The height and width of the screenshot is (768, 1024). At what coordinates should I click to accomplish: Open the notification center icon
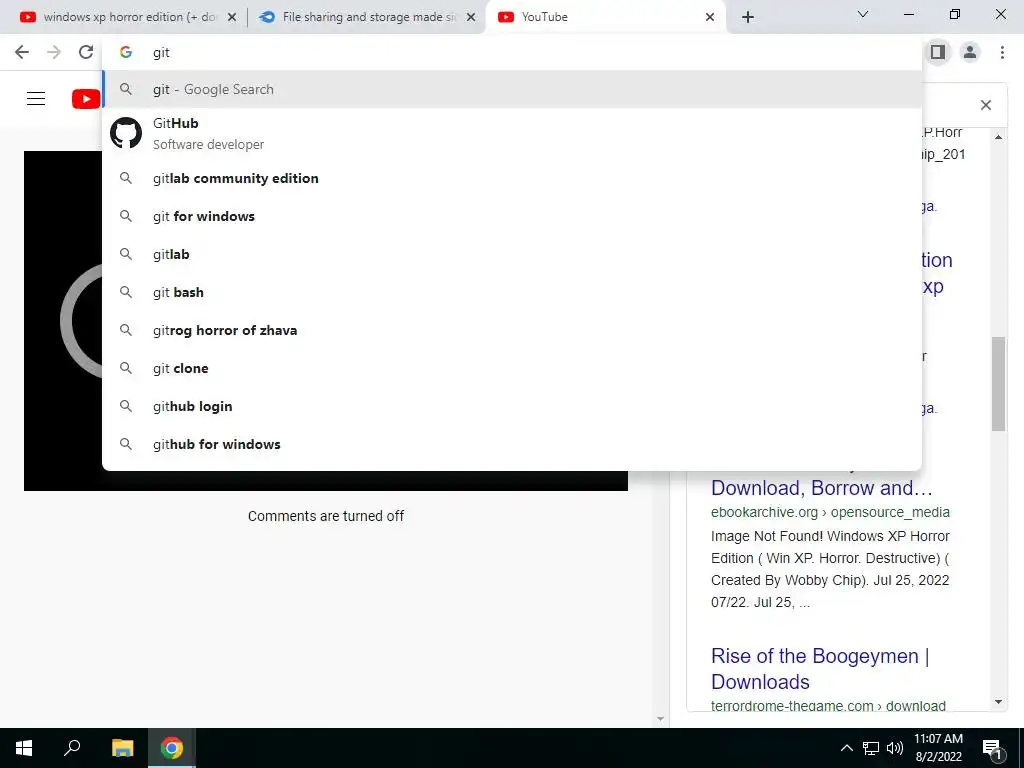(992, 748)
